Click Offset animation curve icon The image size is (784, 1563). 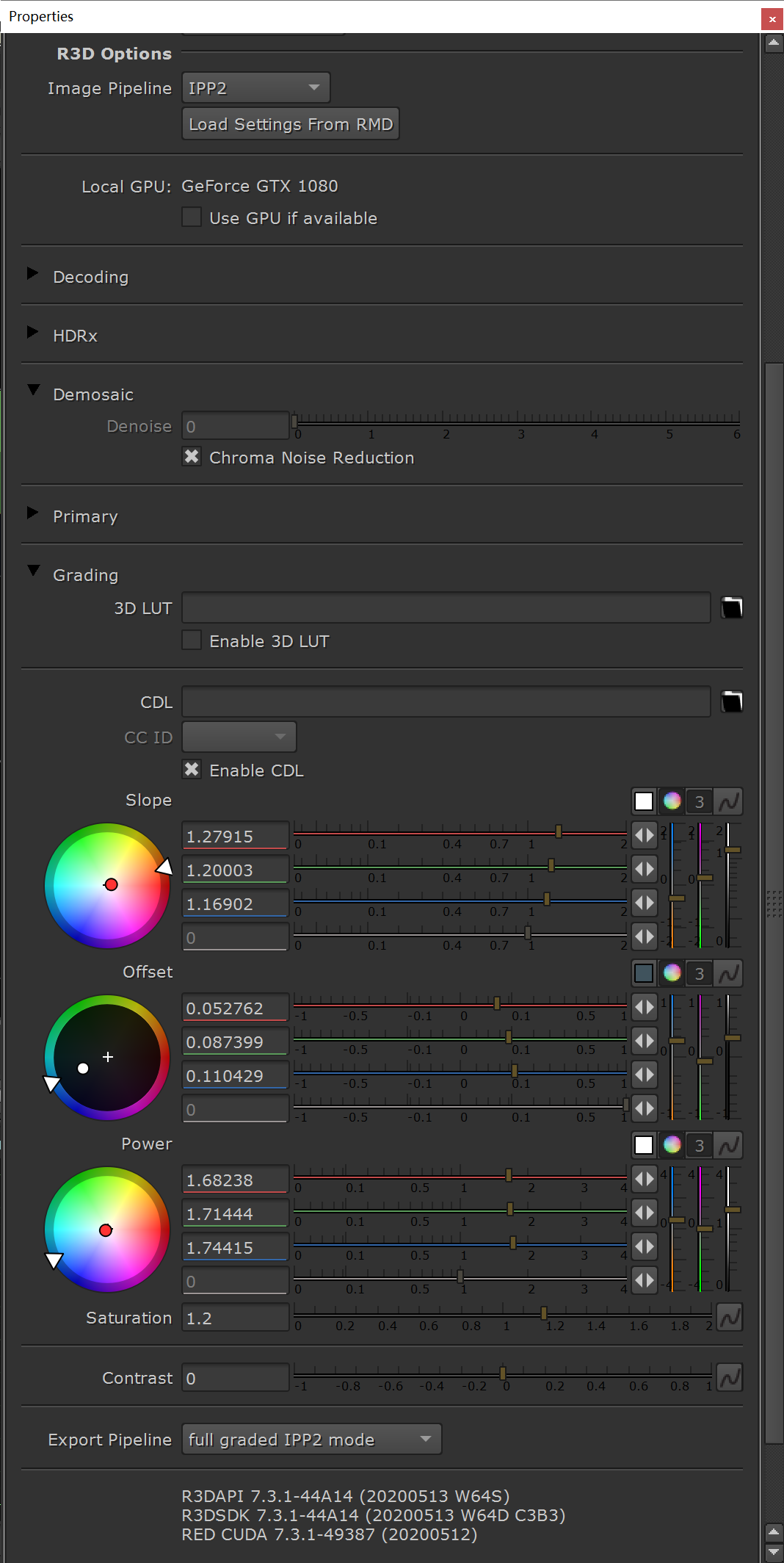[728, 973]
